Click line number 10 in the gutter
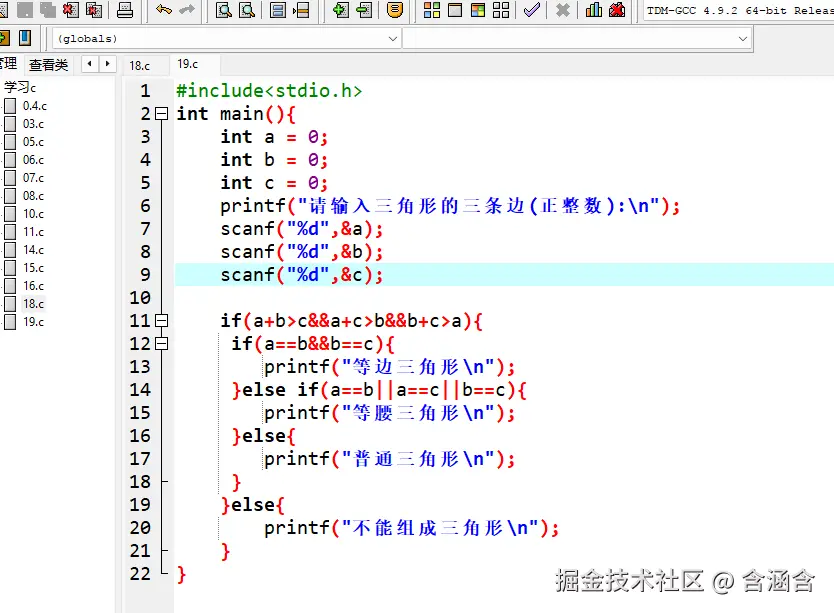 (140, 297)
